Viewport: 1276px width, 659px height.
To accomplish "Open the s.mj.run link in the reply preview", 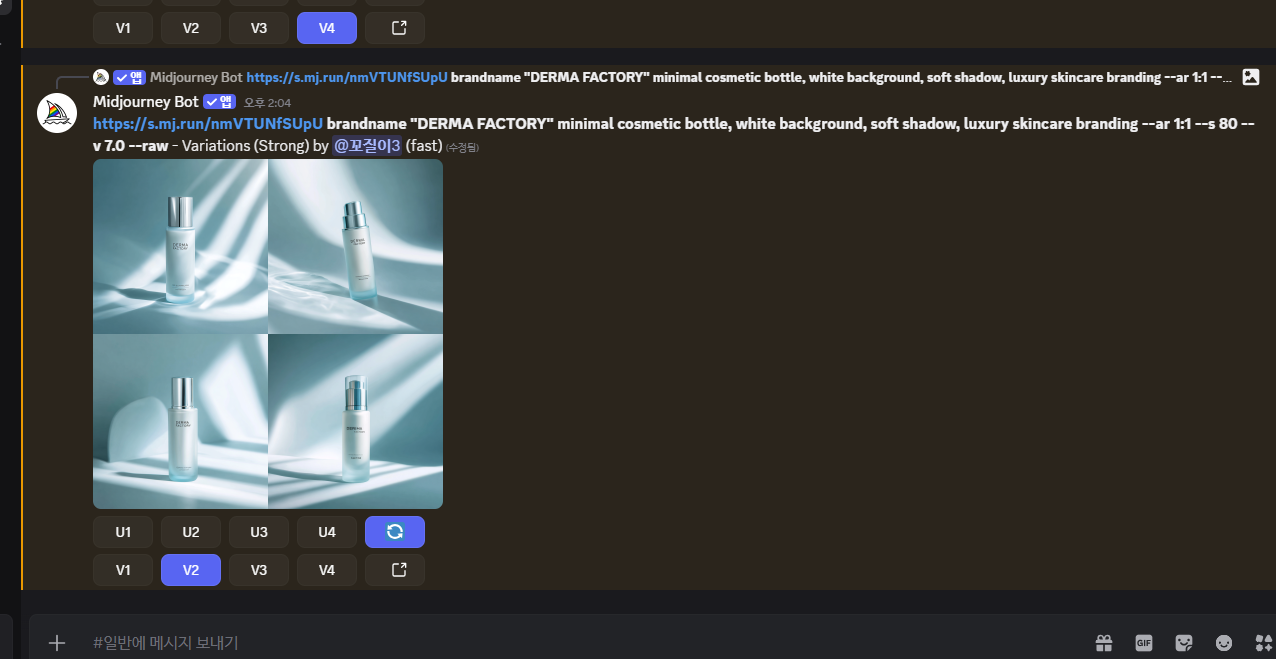I will tap(347, 77).
